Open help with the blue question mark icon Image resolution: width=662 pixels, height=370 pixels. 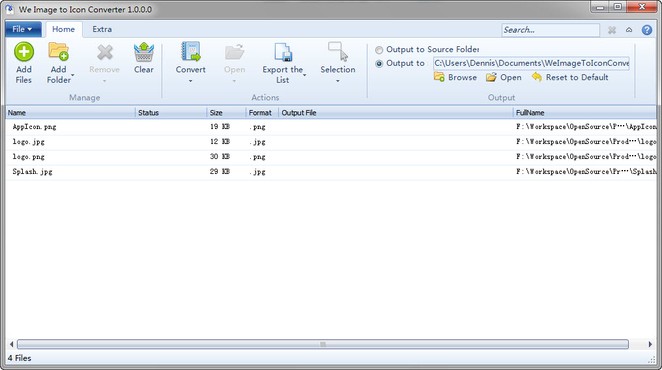[647, 30]
